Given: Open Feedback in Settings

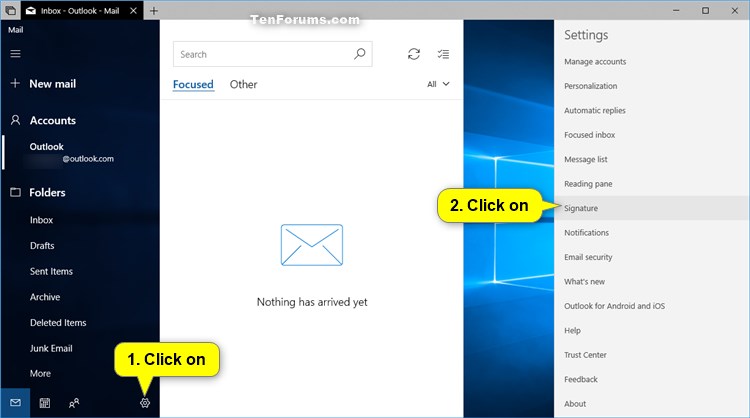Looking at the screenshot, I should click(652, 379).
